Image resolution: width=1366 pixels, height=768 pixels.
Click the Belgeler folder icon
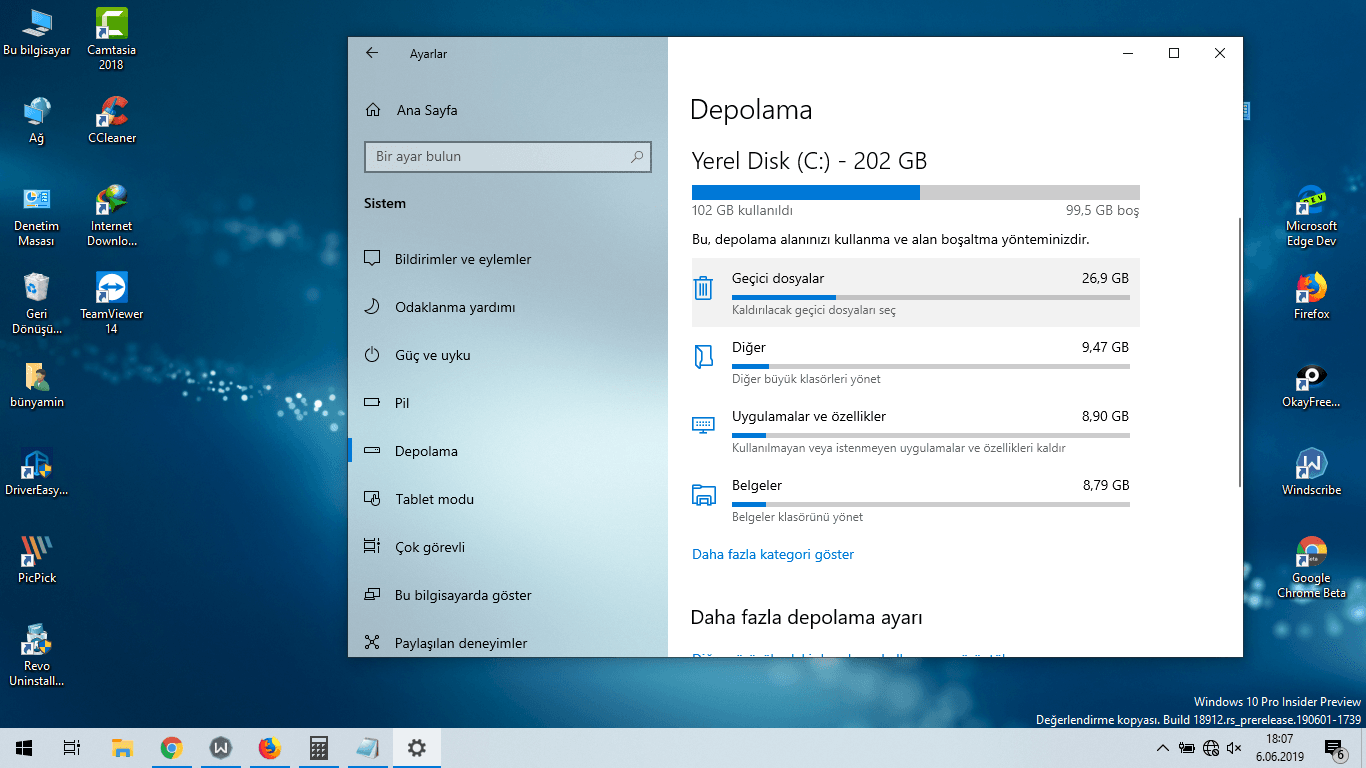703,494
